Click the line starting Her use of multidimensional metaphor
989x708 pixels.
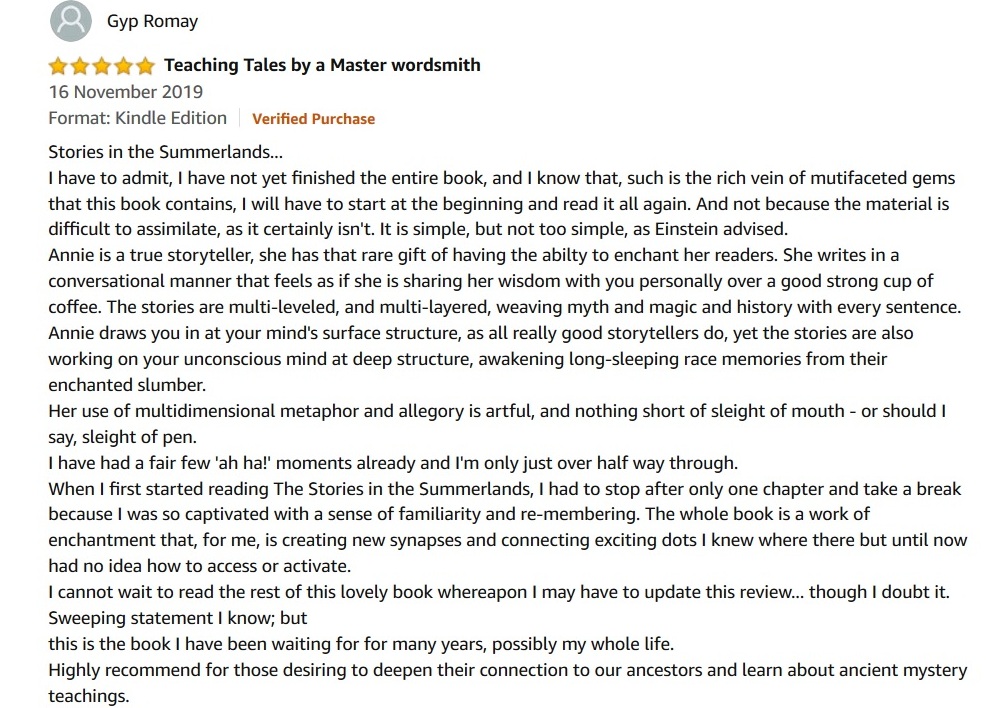pyautogui.click(x=497, y=410)
